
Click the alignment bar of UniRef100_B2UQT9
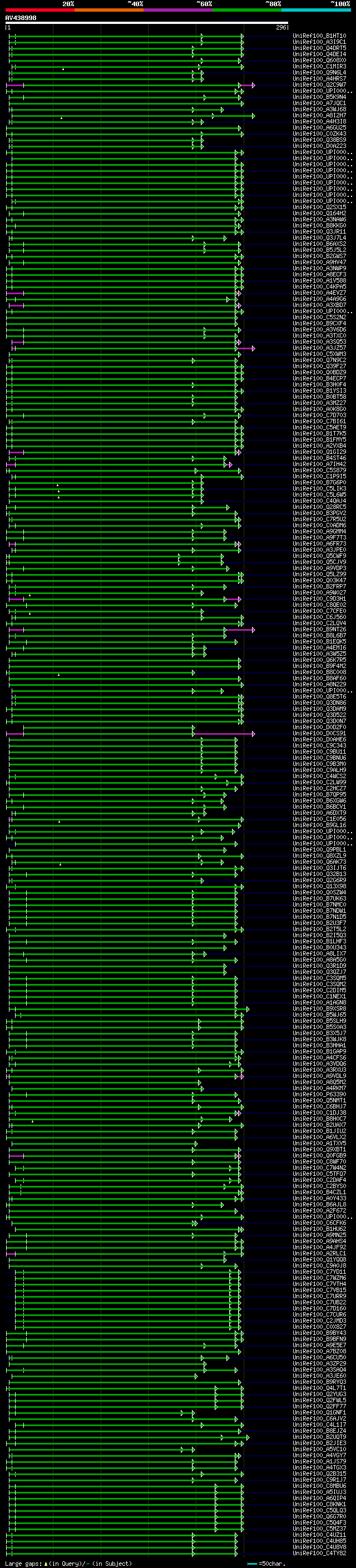(x=128, y=1437)
